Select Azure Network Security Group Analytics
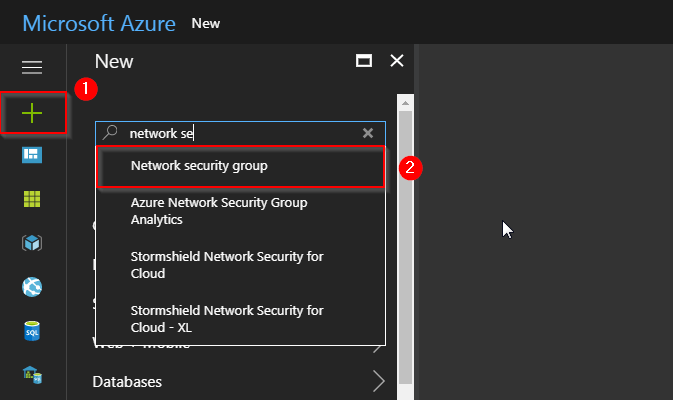The width and height of the screenshot is (673, 400). point(218,211)
